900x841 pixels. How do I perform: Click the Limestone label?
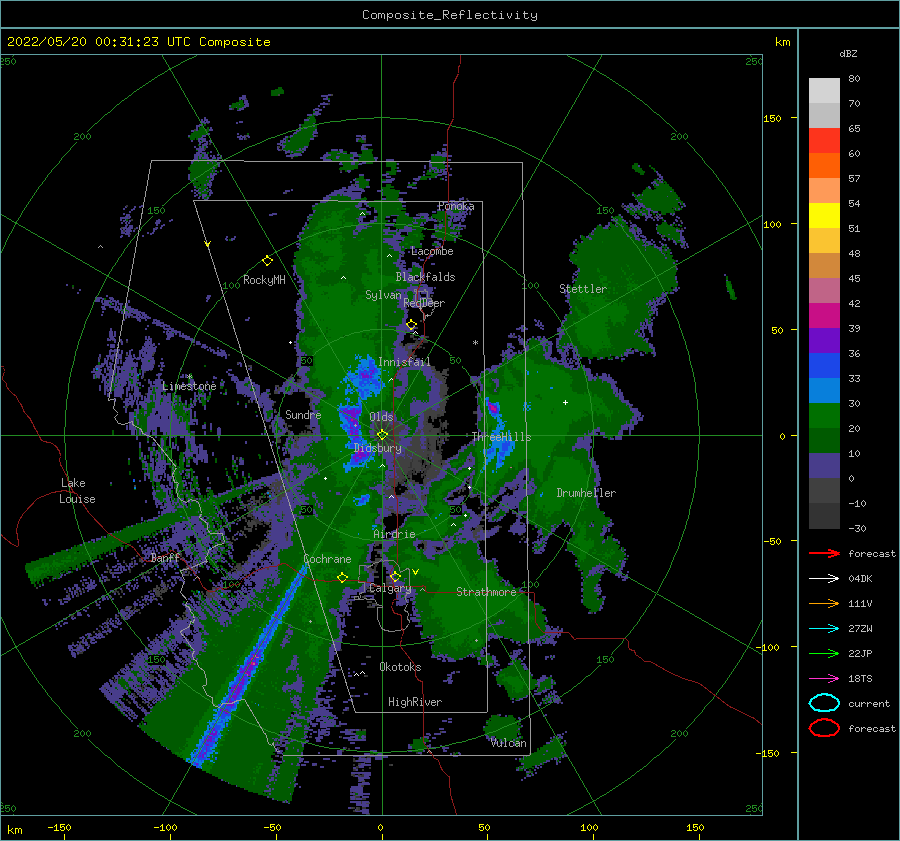(189, 386)
